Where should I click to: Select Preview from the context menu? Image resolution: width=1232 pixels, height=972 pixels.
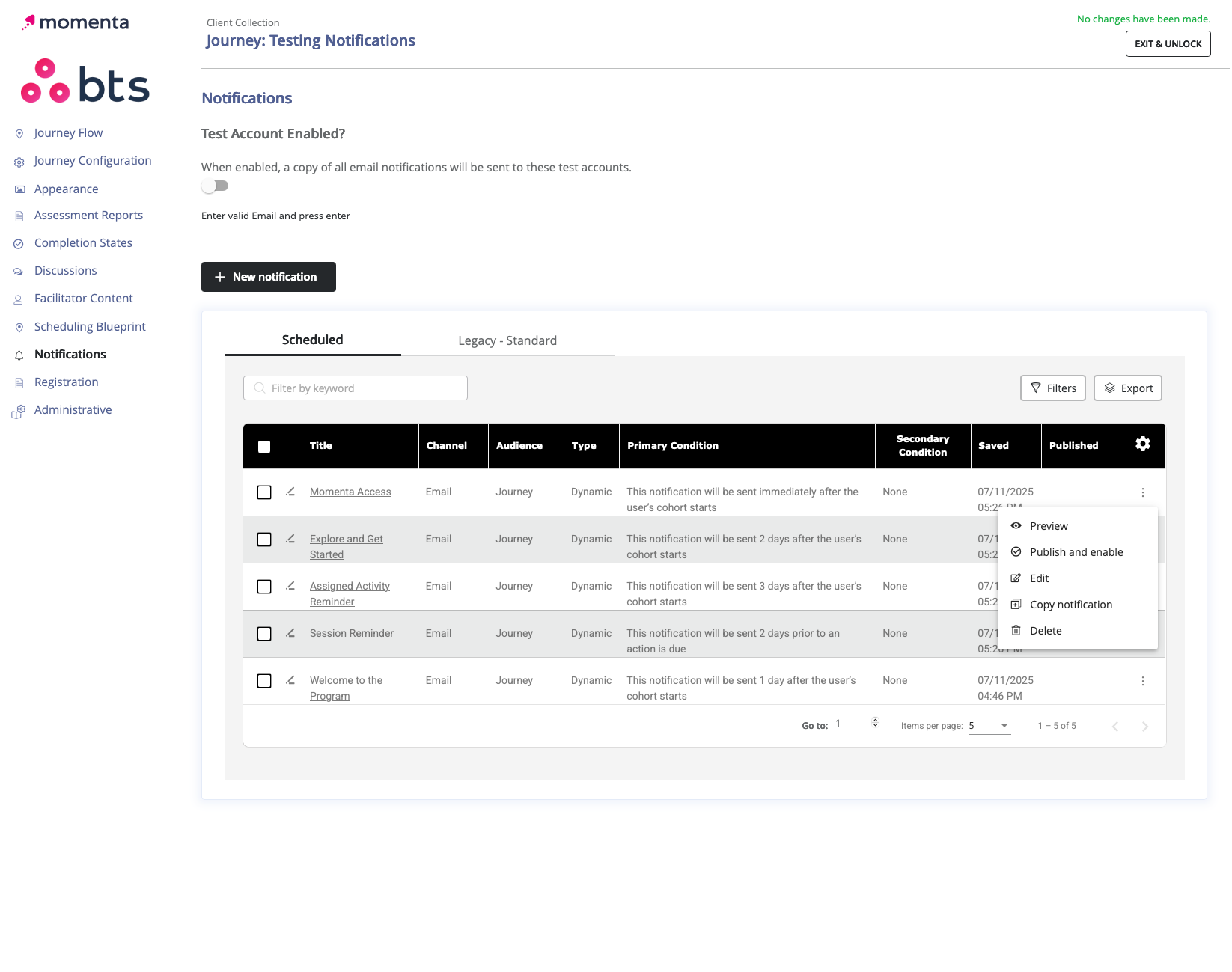(x=1078, y=526)
